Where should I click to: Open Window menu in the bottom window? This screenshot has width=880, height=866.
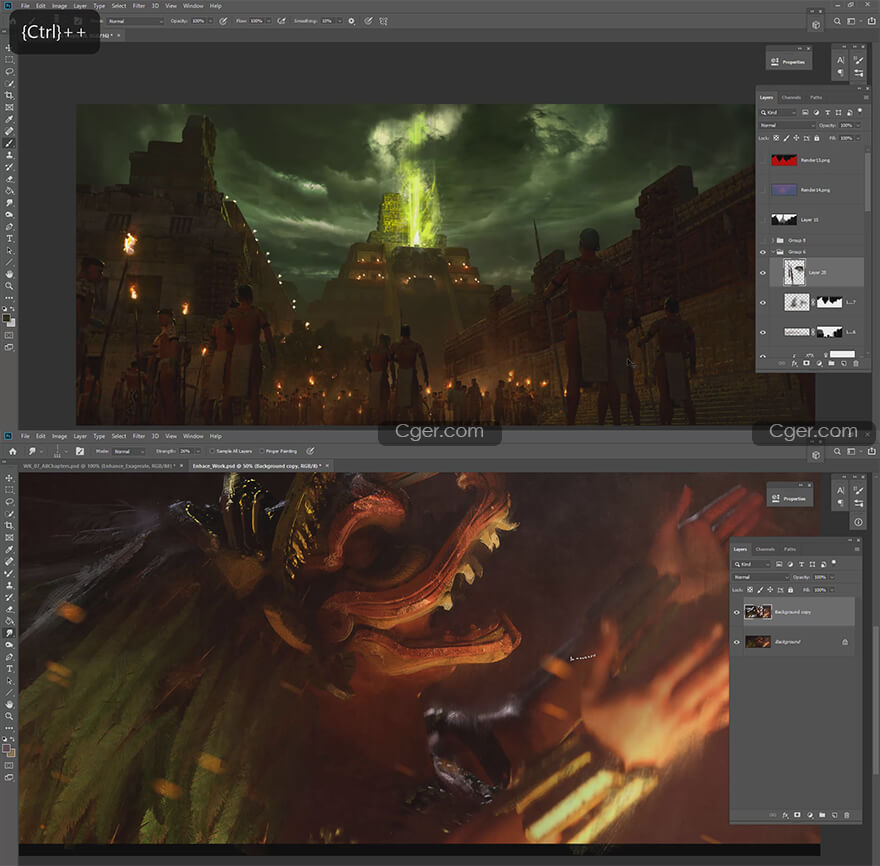(x=193, y=436)
